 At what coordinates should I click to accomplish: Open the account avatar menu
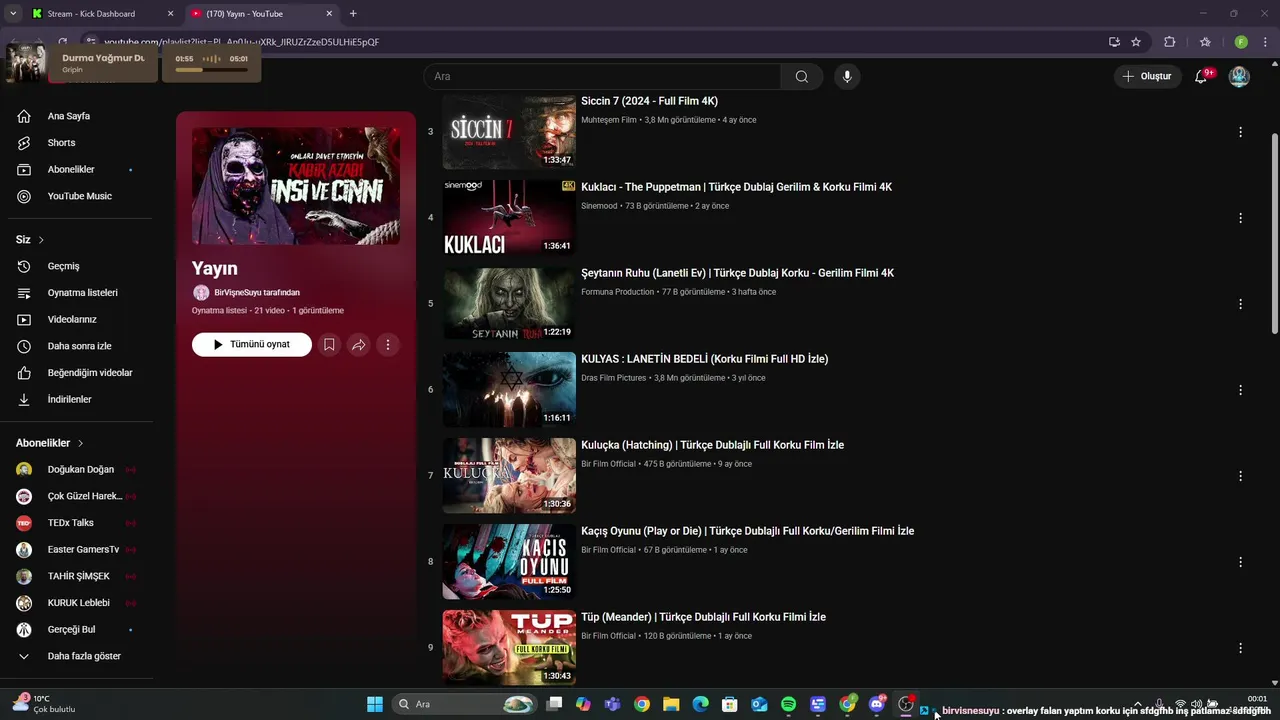pos(1239,77)
